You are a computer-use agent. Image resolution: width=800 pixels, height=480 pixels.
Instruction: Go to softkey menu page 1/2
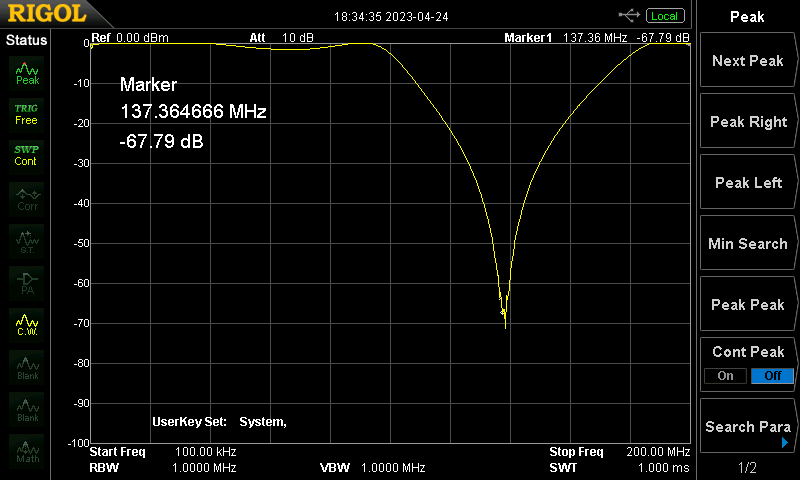[x=747, y=468]
